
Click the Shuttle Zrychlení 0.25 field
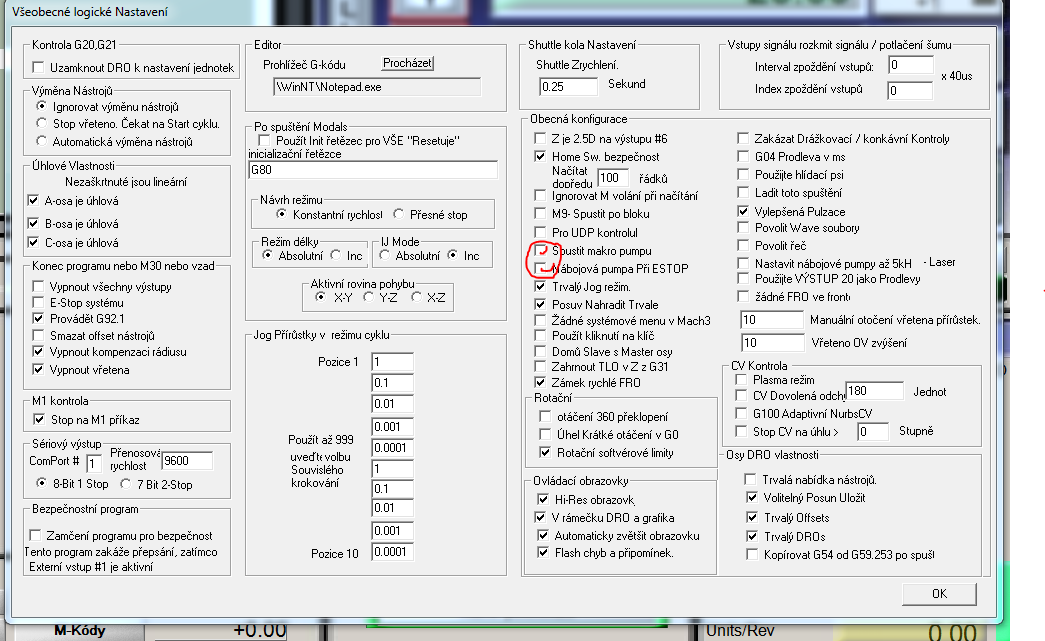568,86
